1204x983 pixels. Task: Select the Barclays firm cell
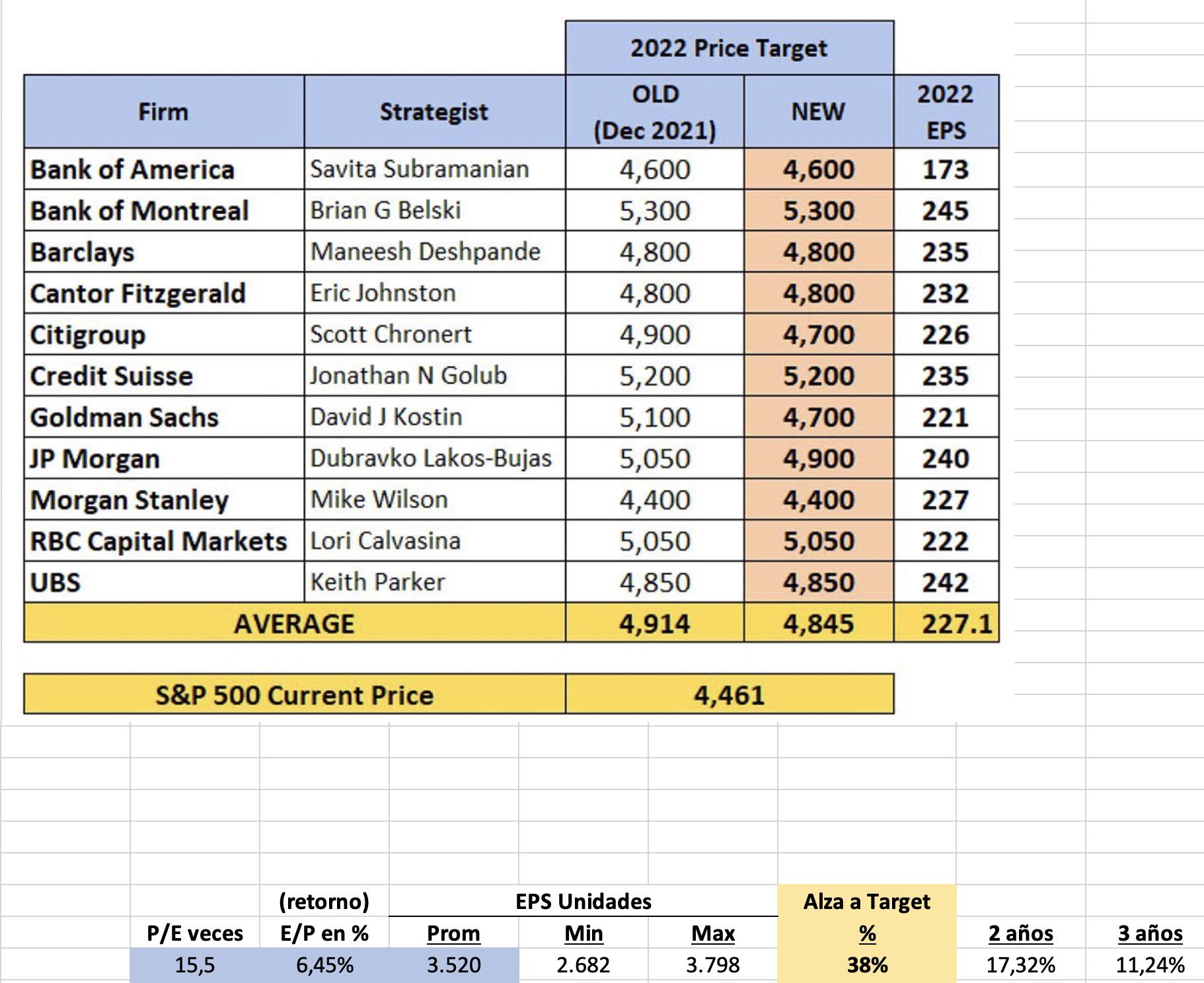coord(164,252)
